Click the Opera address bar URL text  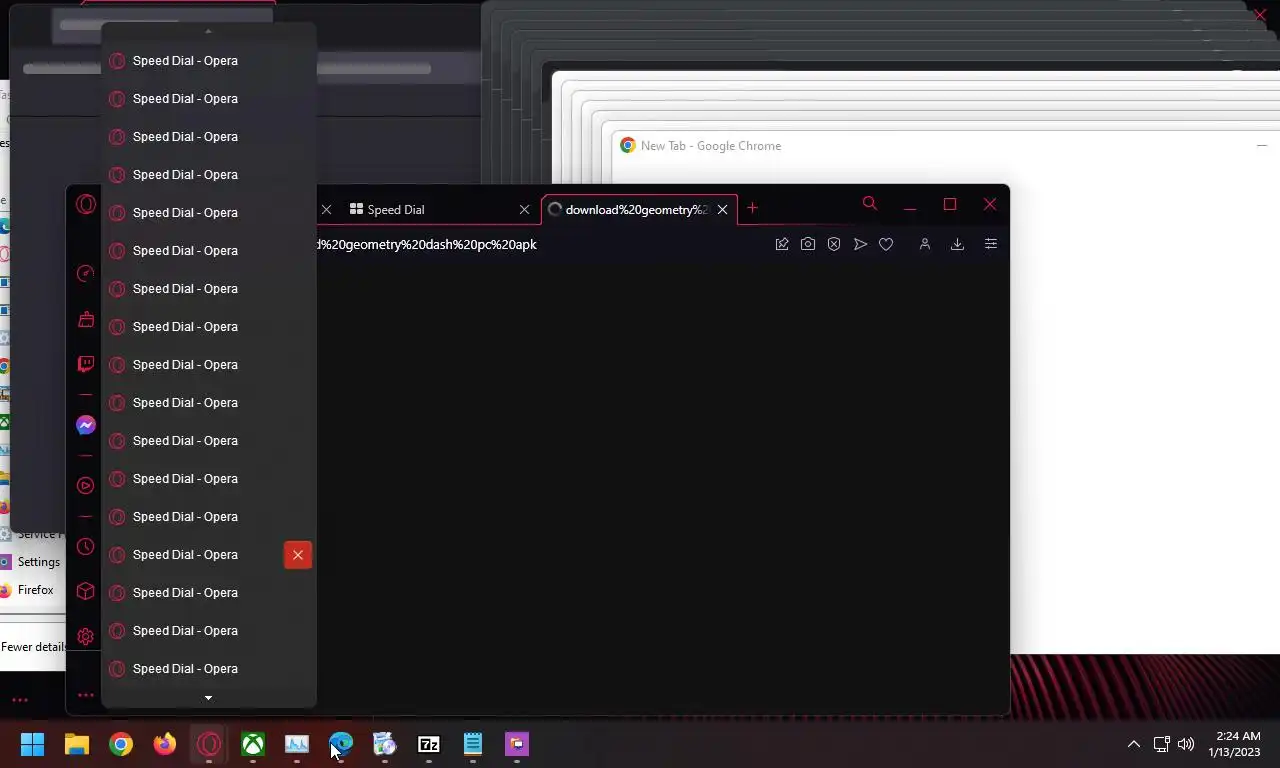click(427, 244)
